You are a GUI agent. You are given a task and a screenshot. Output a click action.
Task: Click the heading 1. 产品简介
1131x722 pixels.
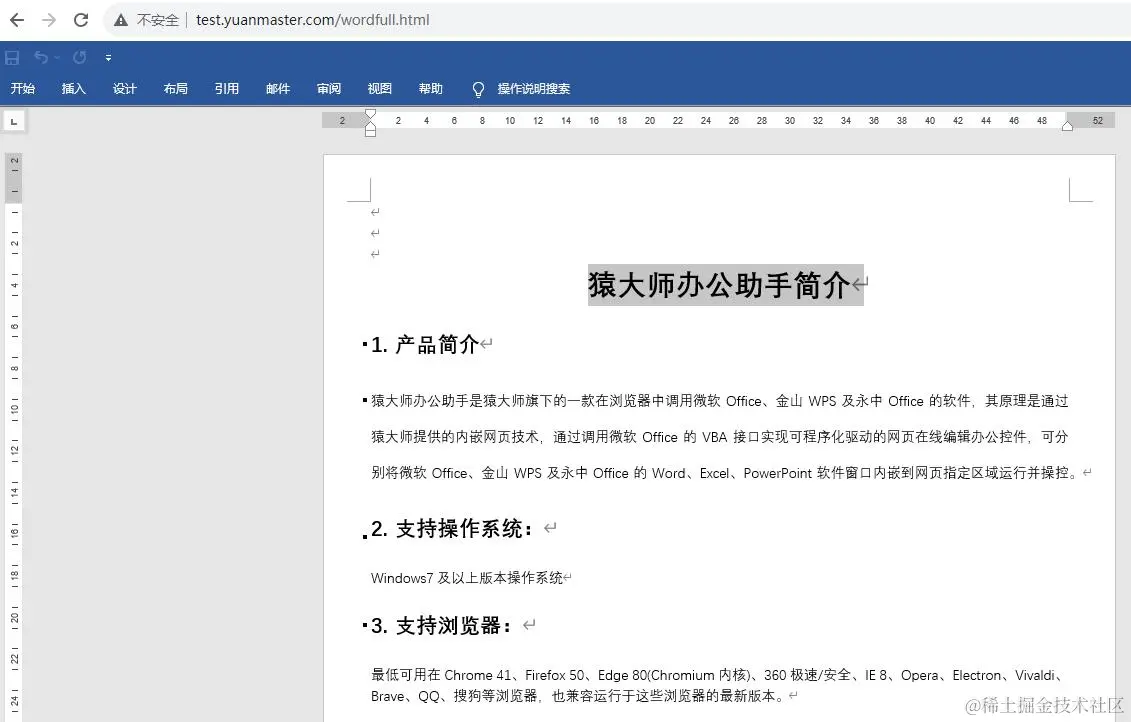425,345
